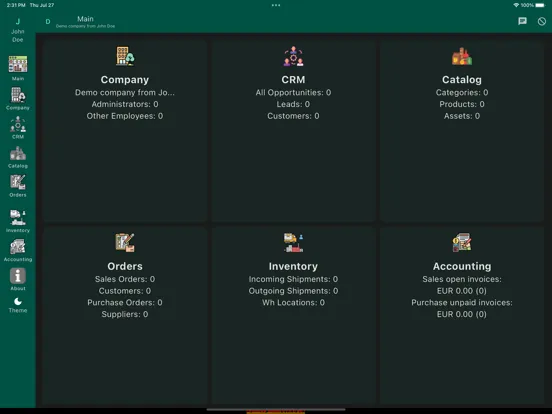Go to CRM in sidebar
This screenshot has width=552, height=414.
pyautogui.click(x=18, y=127)
